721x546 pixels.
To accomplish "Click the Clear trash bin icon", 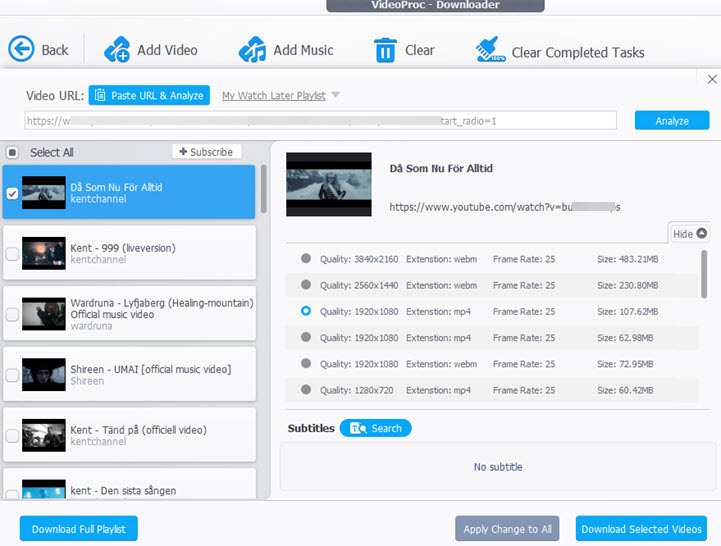I will click(x=385, y=49).
